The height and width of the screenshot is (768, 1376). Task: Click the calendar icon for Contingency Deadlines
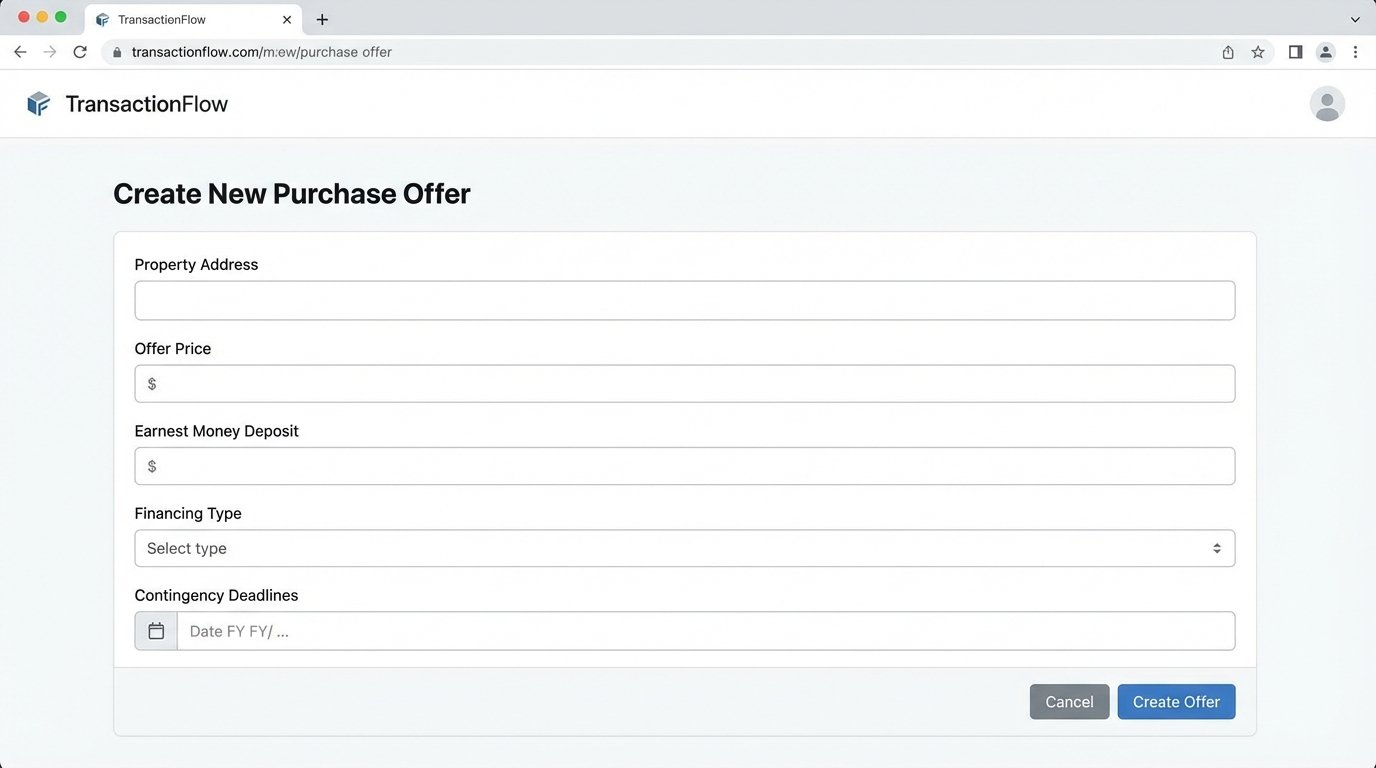coord(156,631)
